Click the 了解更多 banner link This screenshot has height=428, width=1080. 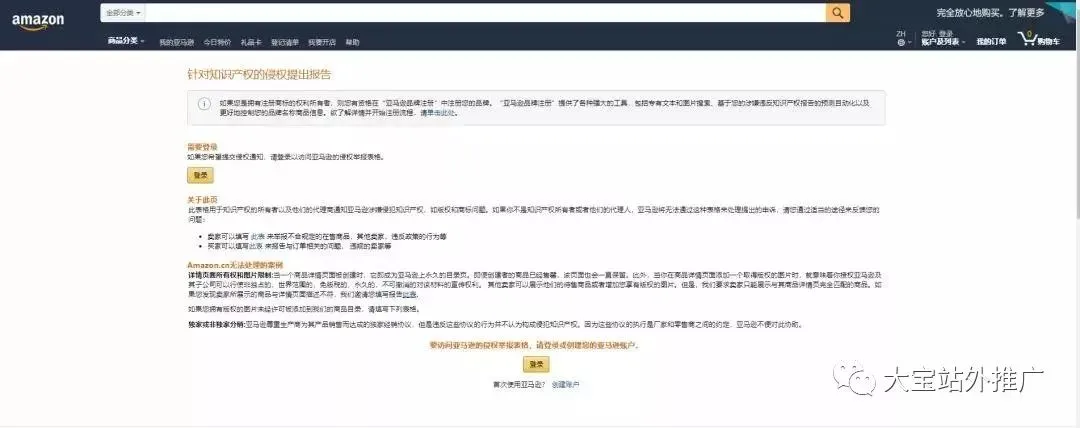pyautogui.click(x=1026, y=12)
